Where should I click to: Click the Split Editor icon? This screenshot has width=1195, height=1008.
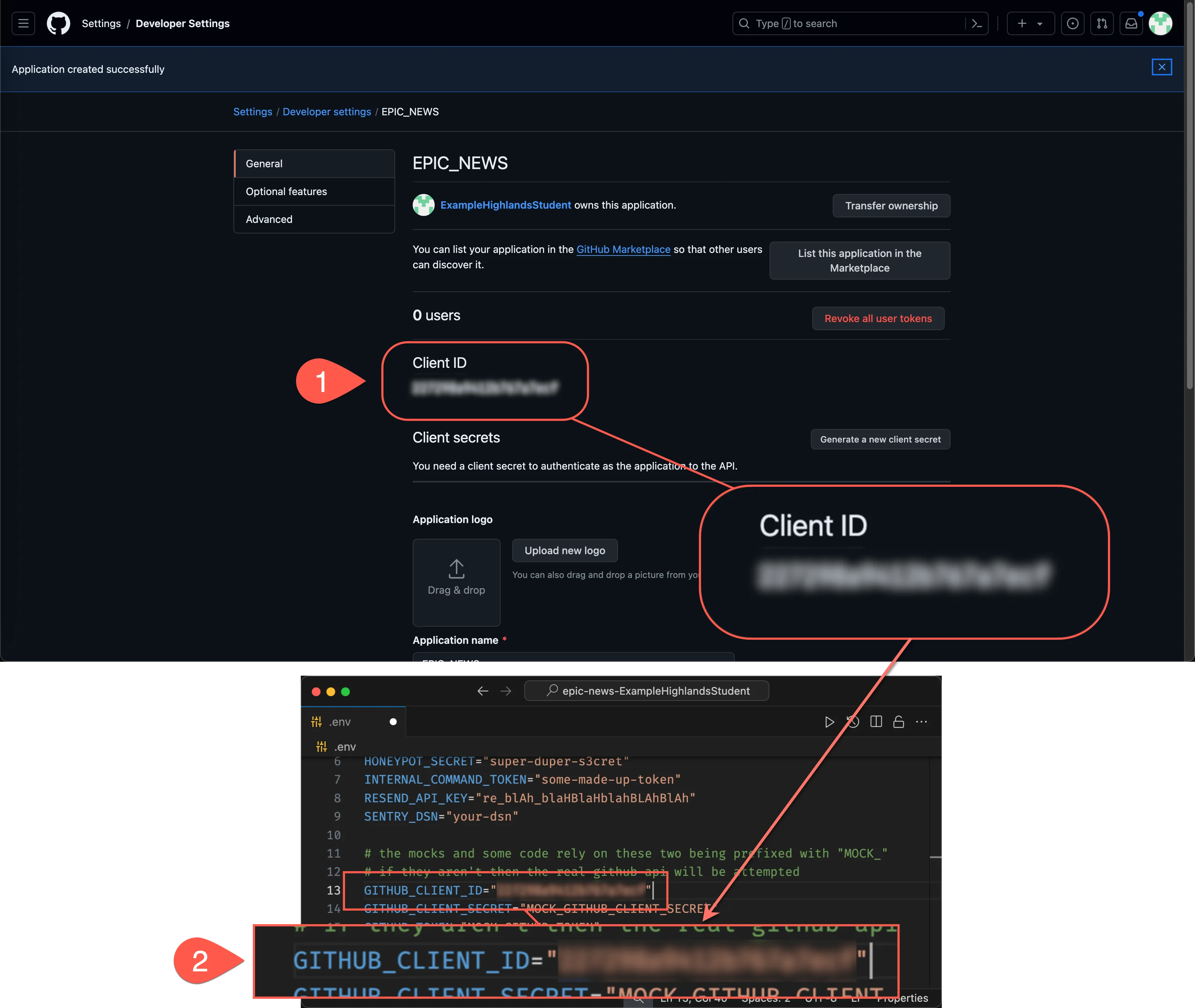[876, 722]
